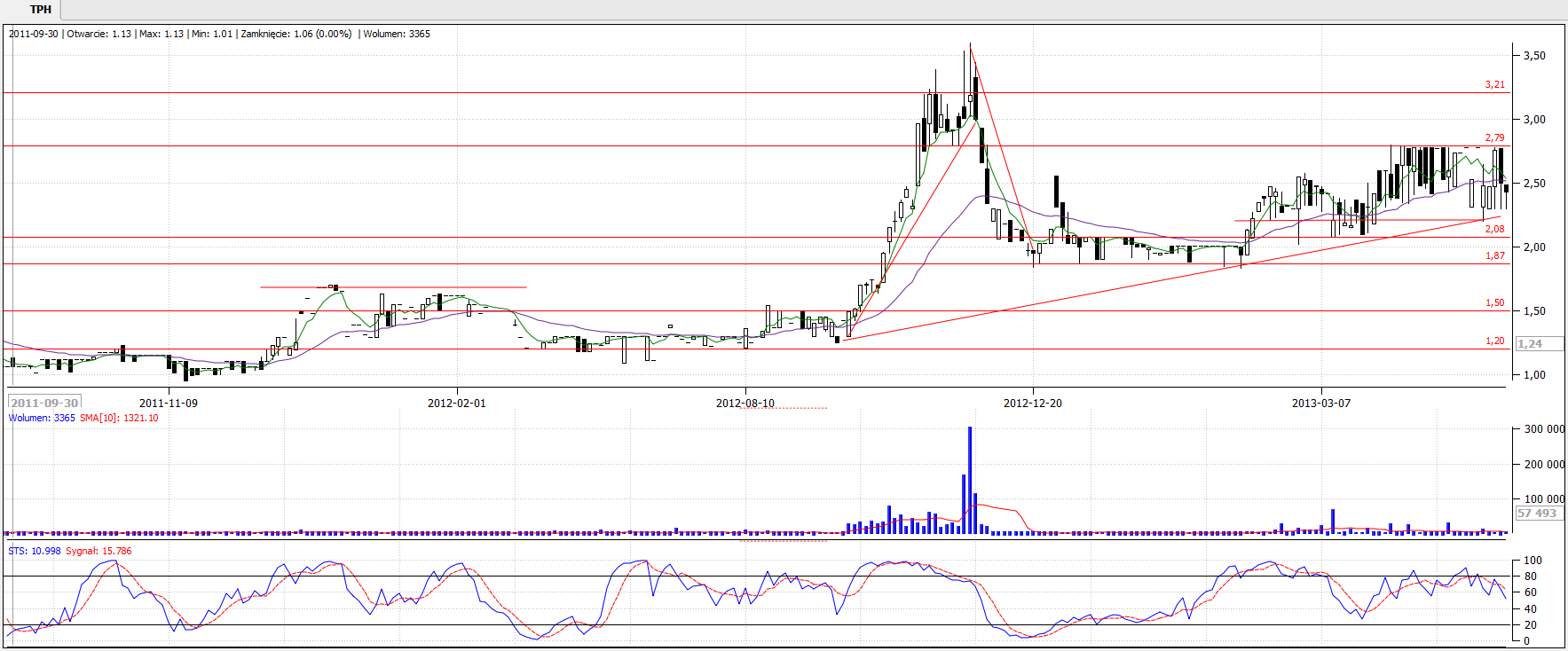Click the 2011-11-09 date axis marker

pos(169,404)
